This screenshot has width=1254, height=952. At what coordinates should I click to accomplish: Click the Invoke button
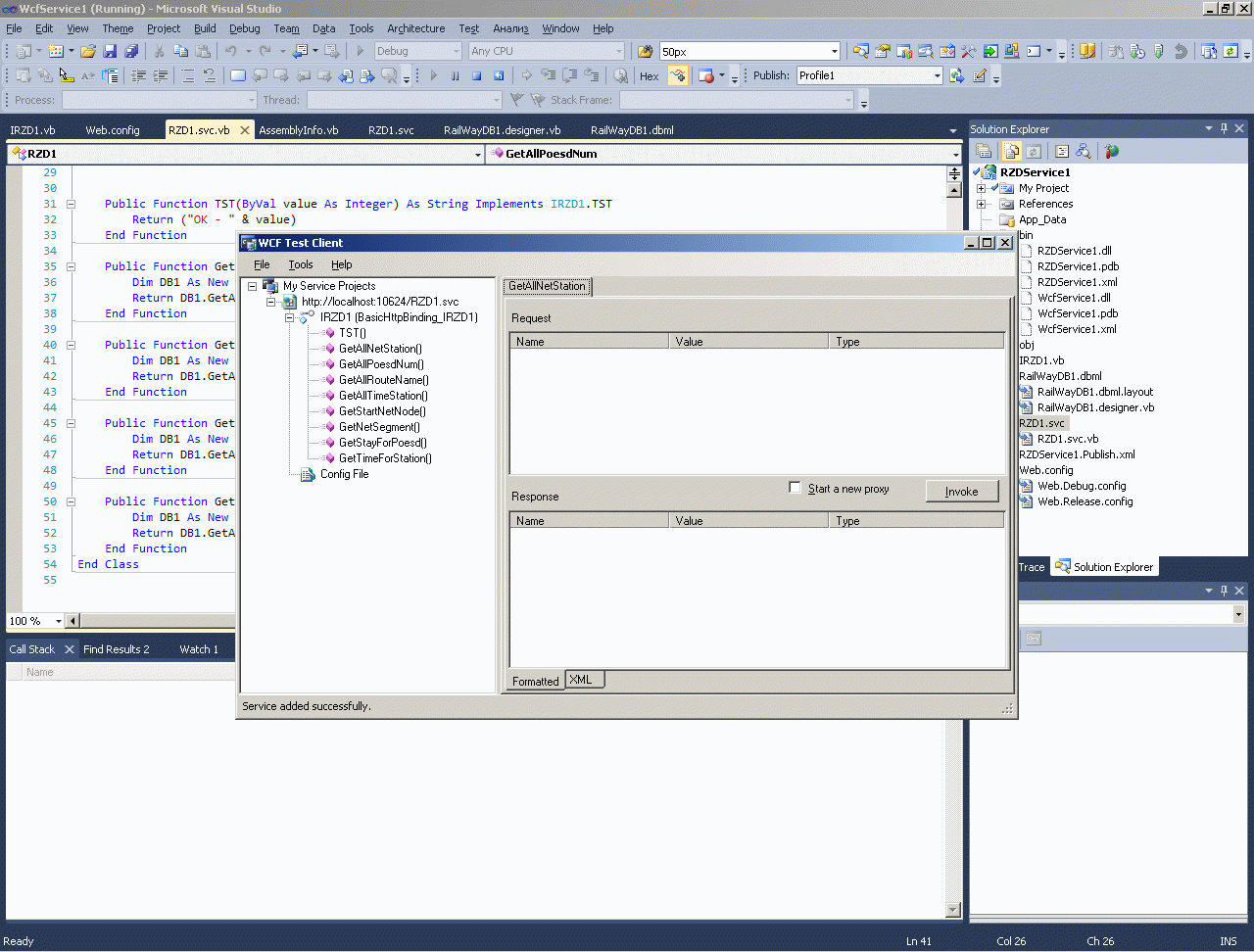coord(961,492)
